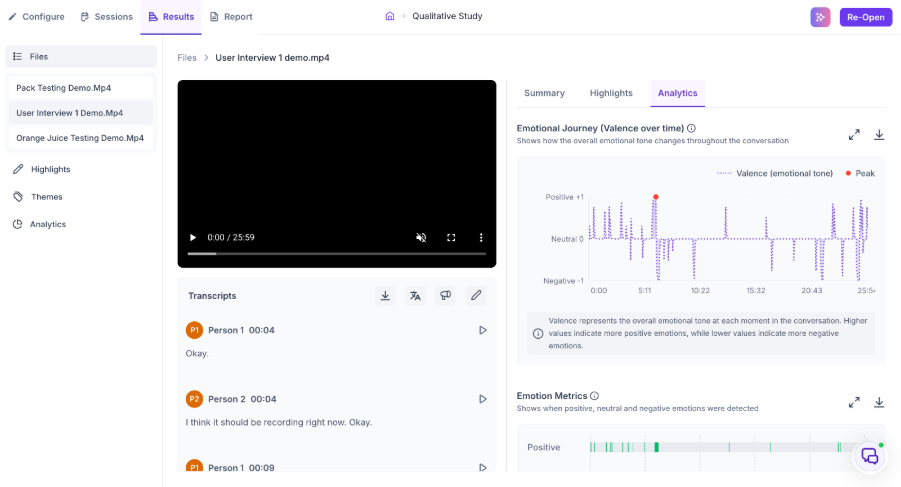Image resolution: width=901 pixels, height=487 pixels.
Task: Download the Emotion Metrics chart
Action: tap(879, 403)
